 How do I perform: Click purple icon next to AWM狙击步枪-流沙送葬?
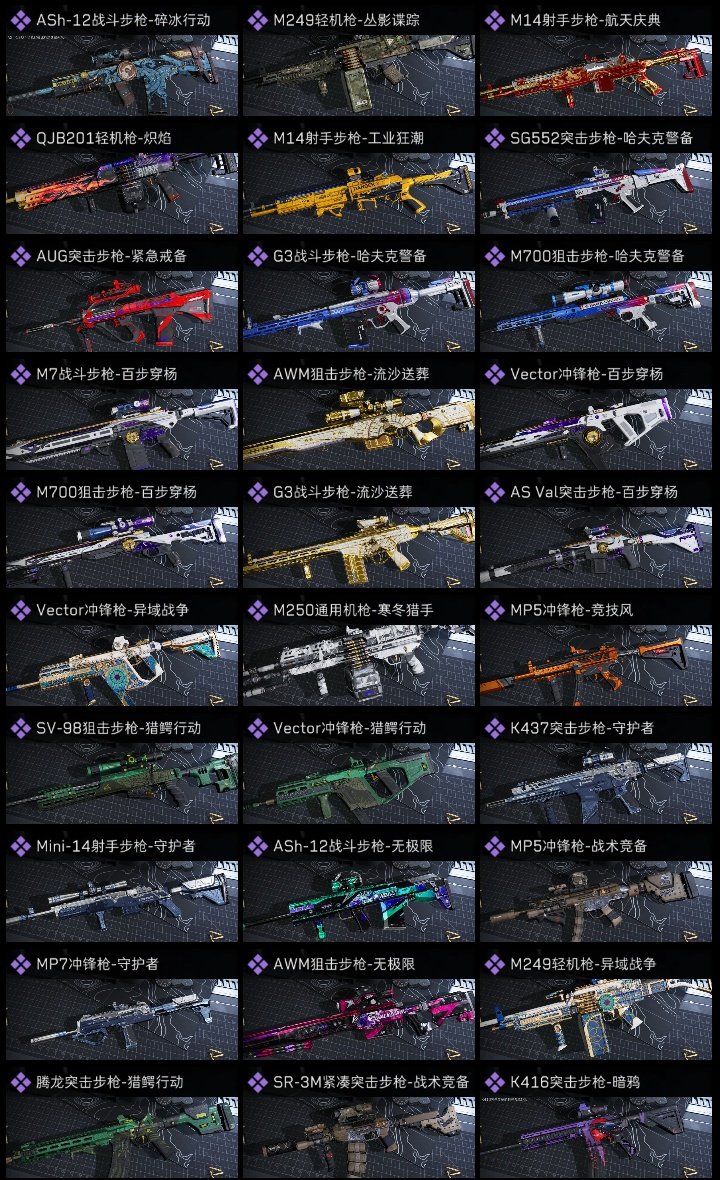pyautogui.click(x=257, y=374)
